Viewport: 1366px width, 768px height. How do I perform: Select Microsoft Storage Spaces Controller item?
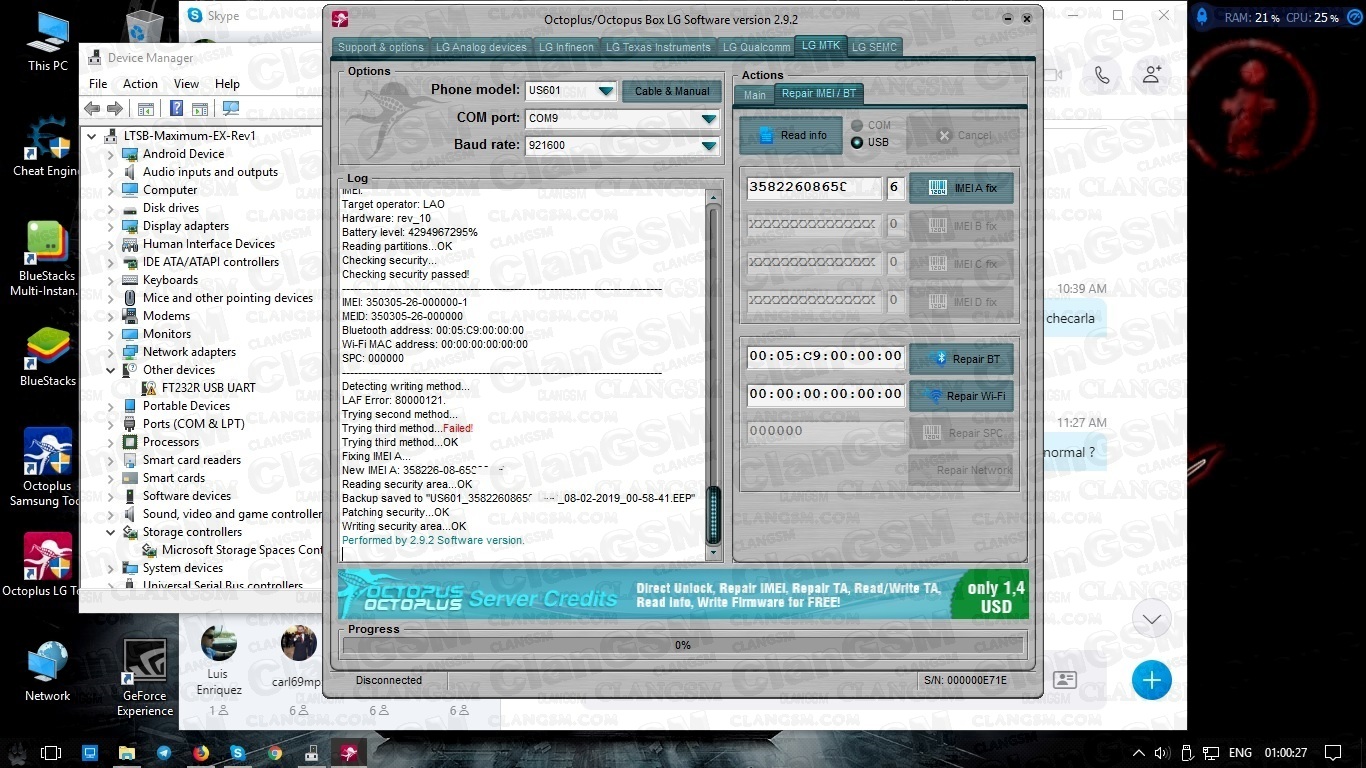tap(241, 550)
